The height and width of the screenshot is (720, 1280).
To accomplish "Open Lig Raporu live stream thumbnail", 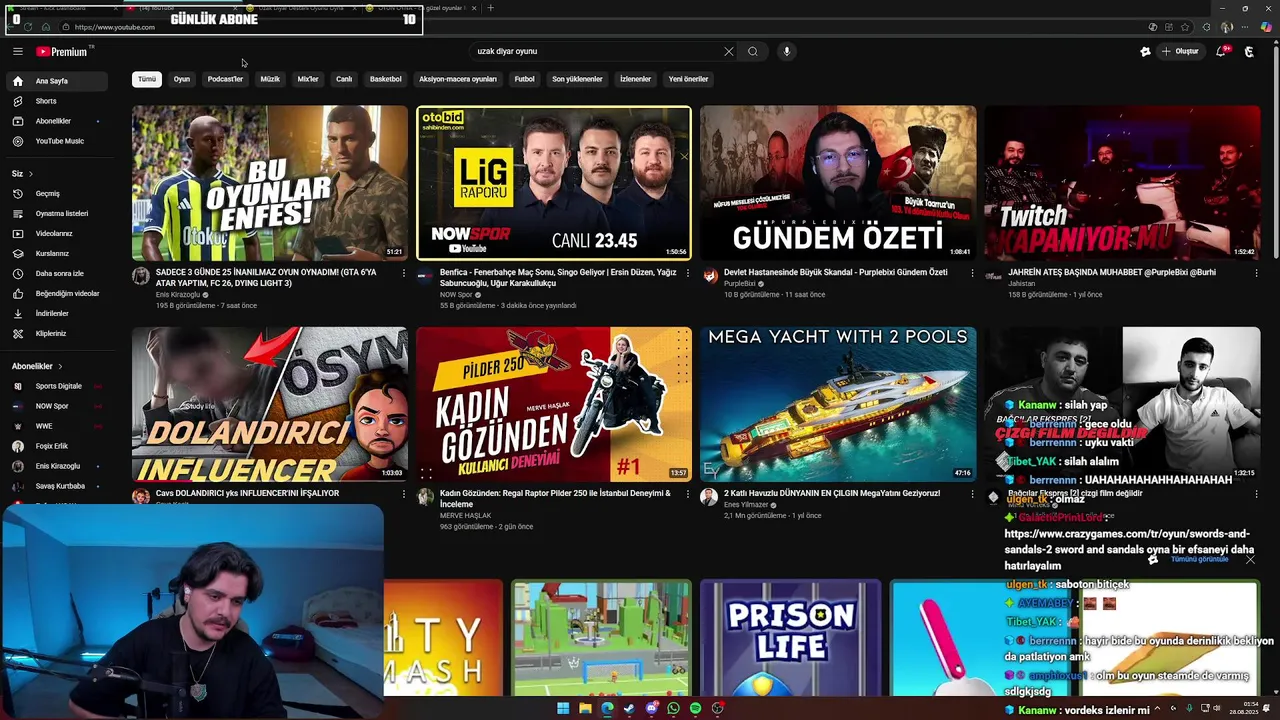I will click(x=554, y=183).
